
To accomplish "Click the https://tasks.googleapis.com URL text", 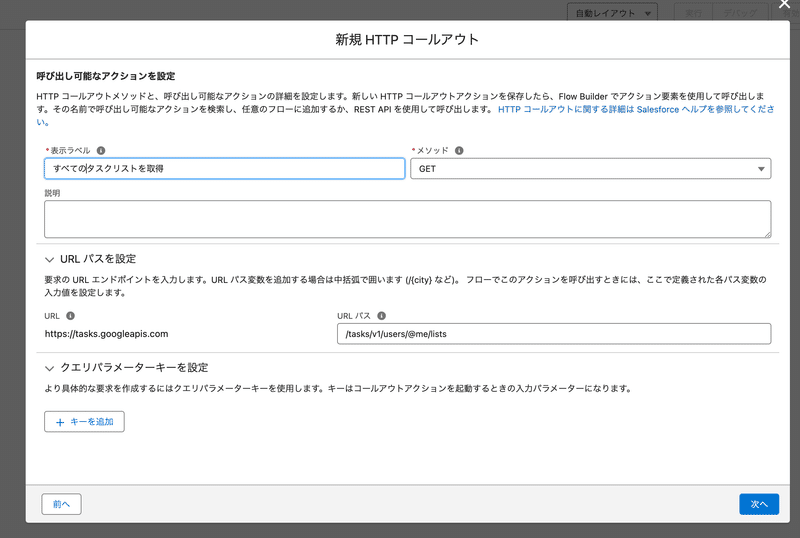I will coord(106,334).
